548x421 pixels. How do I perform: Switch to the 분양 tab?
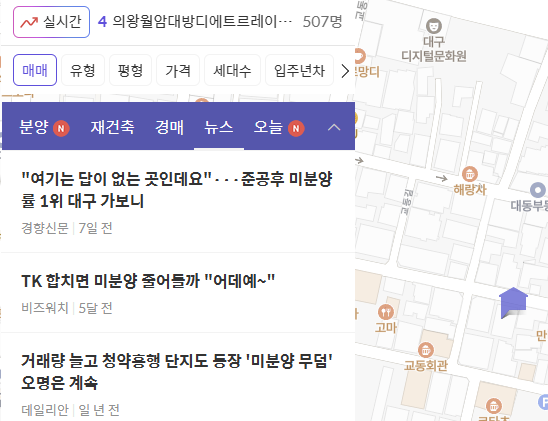click(34, 127)
